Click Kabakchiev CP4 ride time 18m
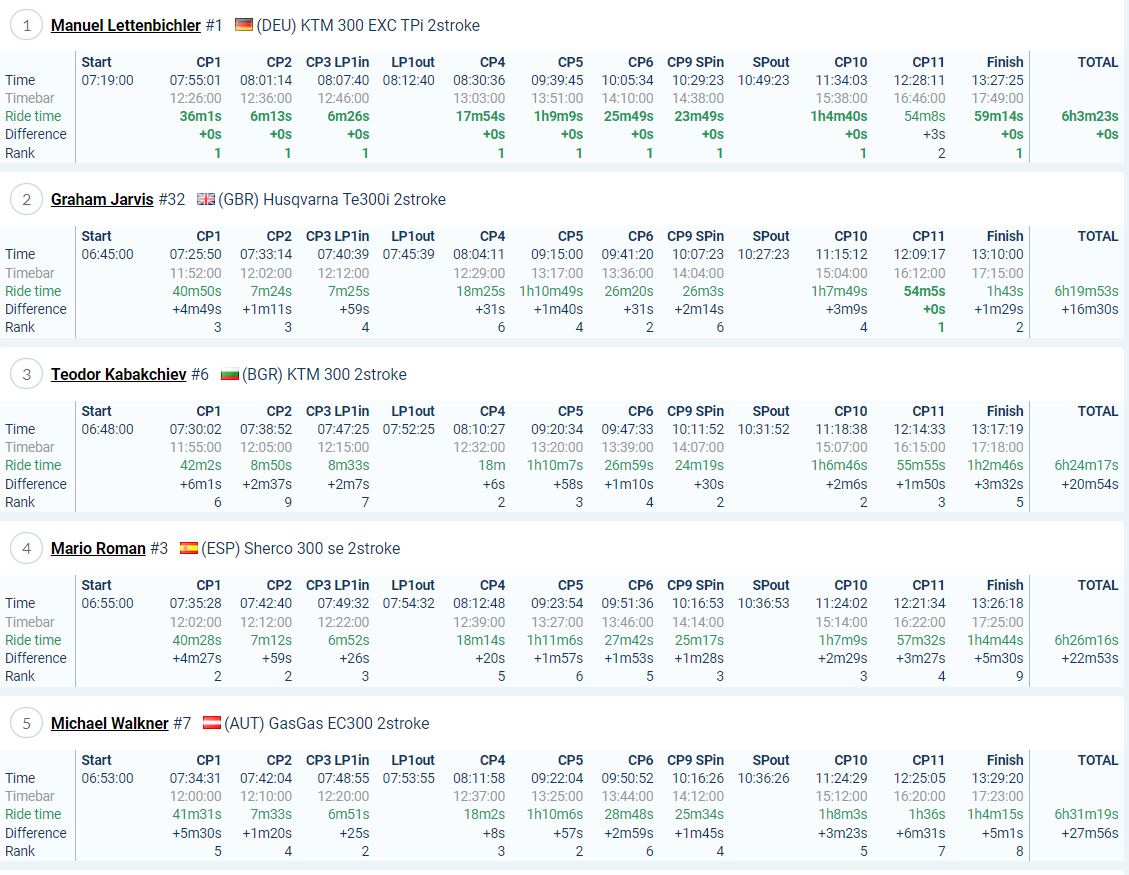Image resolution: width=1129 pixels, height=875 pixels. point(492,465)
